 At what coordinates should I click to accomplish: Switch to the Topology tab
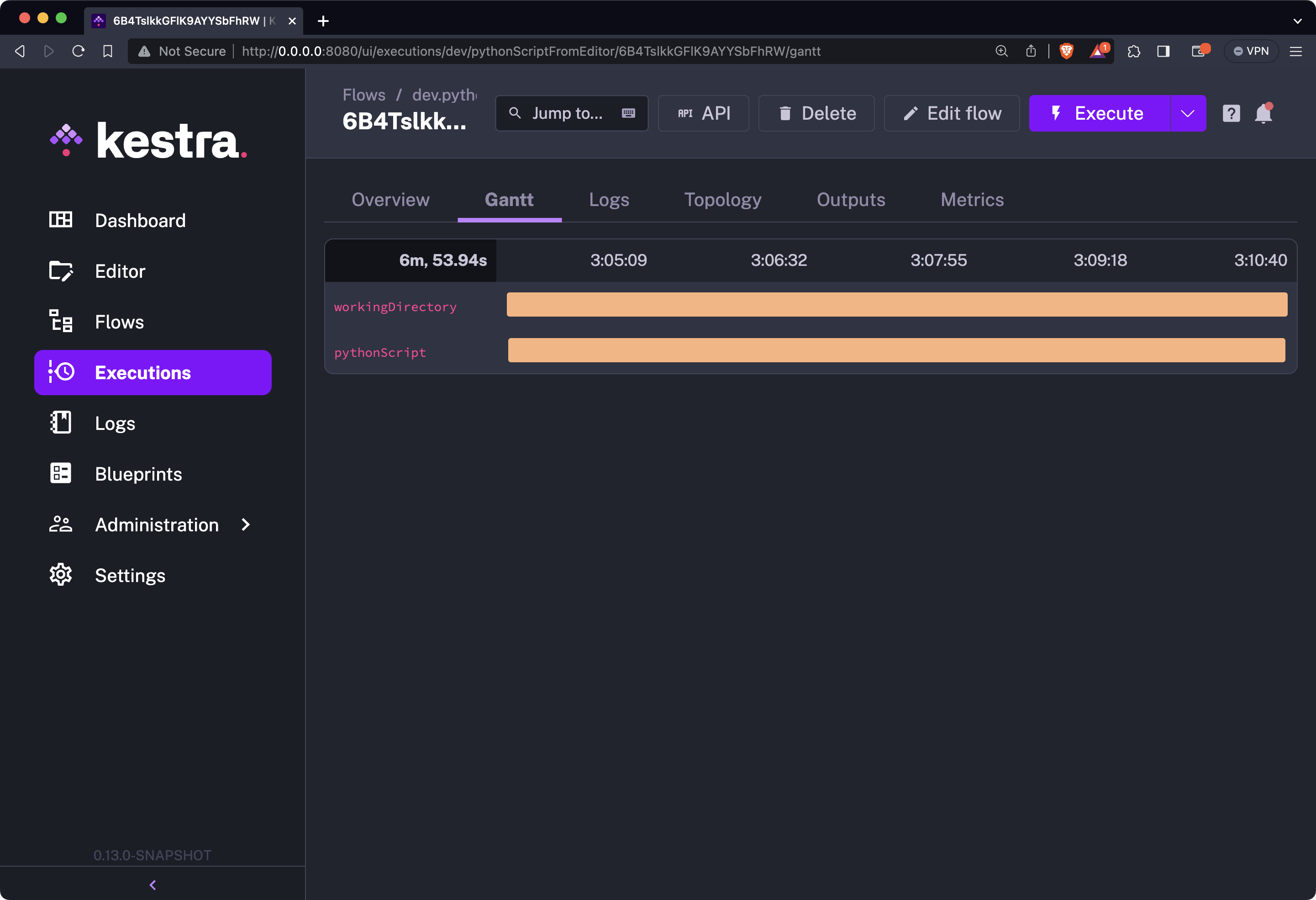click(x=722, y=199)
